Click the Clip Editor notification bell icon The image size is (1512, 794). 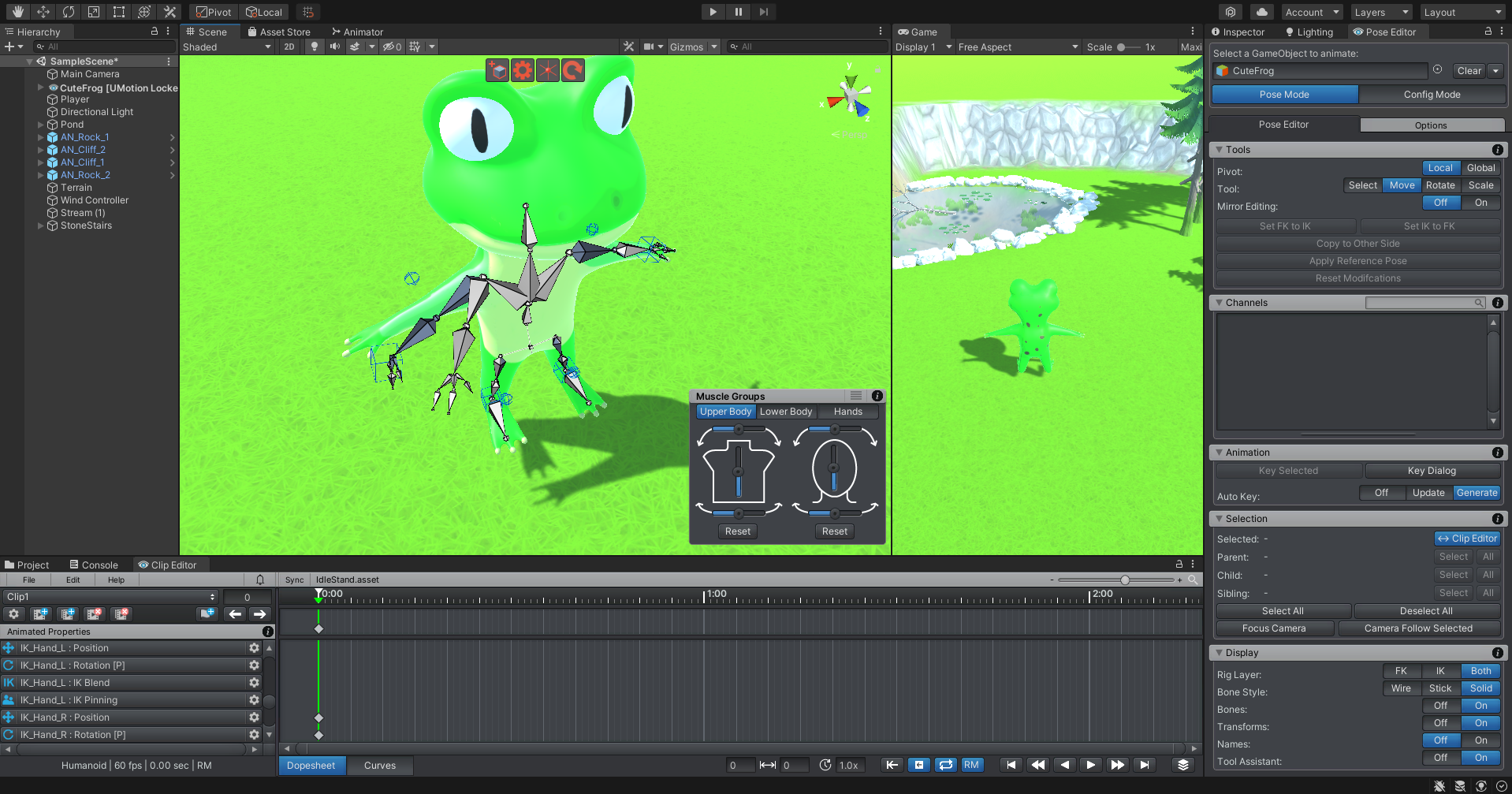260,580
